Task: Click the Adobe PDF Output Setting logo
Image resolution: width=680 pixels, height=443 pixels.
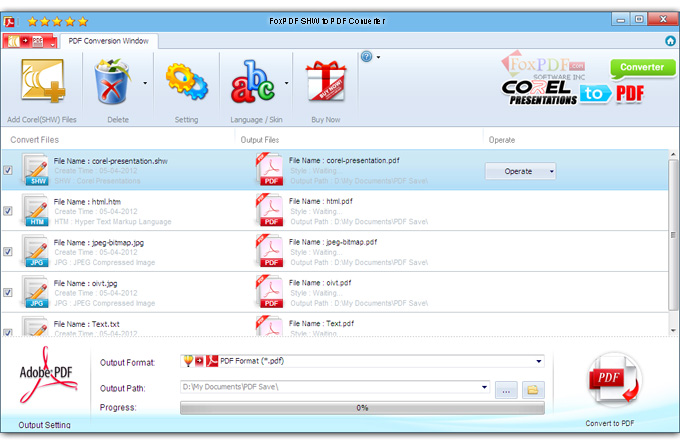Action: tap(48, 375)
